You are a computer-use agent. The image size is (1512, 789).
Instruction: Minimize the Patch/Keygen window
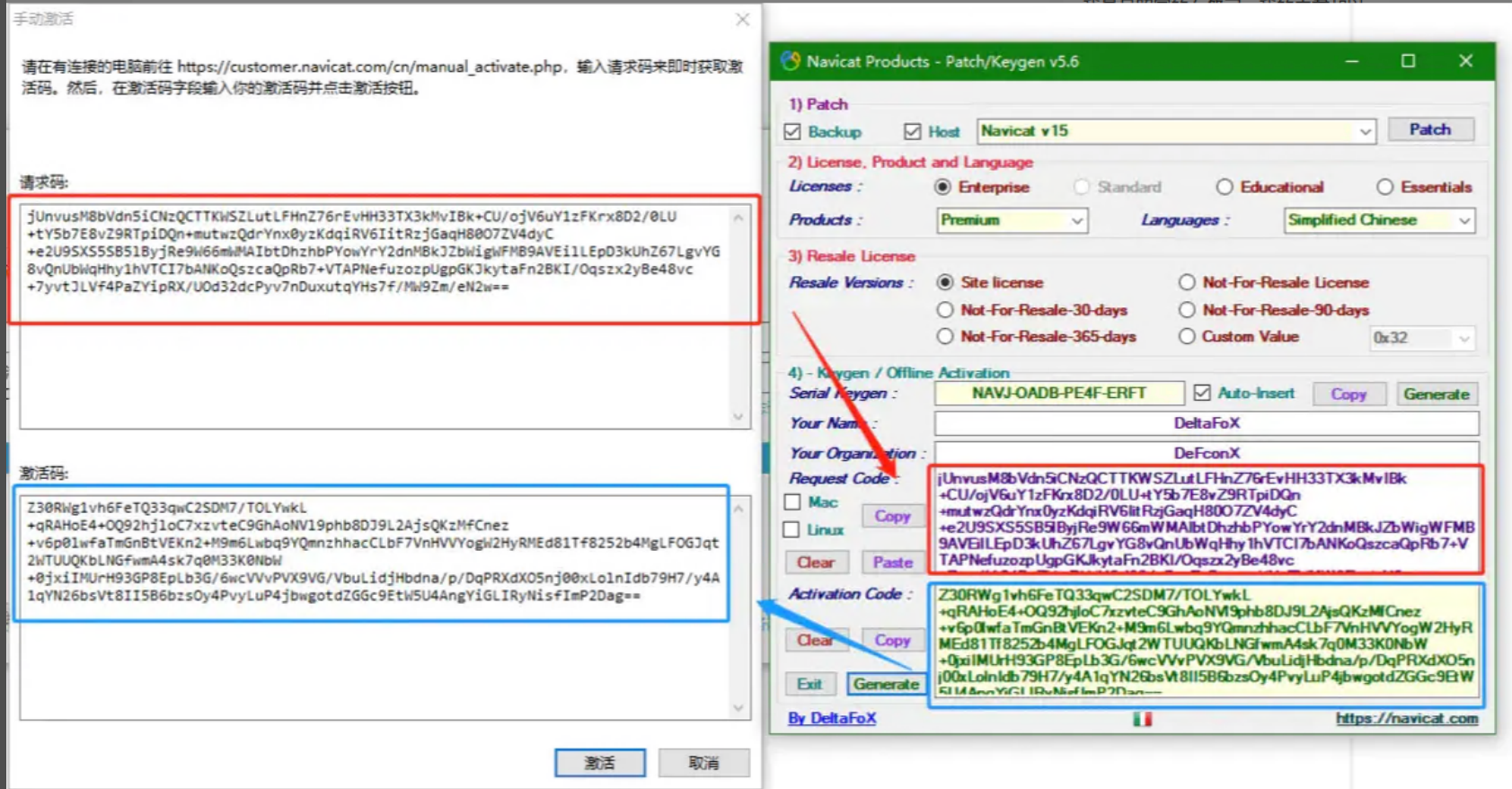coord(1352,61)
